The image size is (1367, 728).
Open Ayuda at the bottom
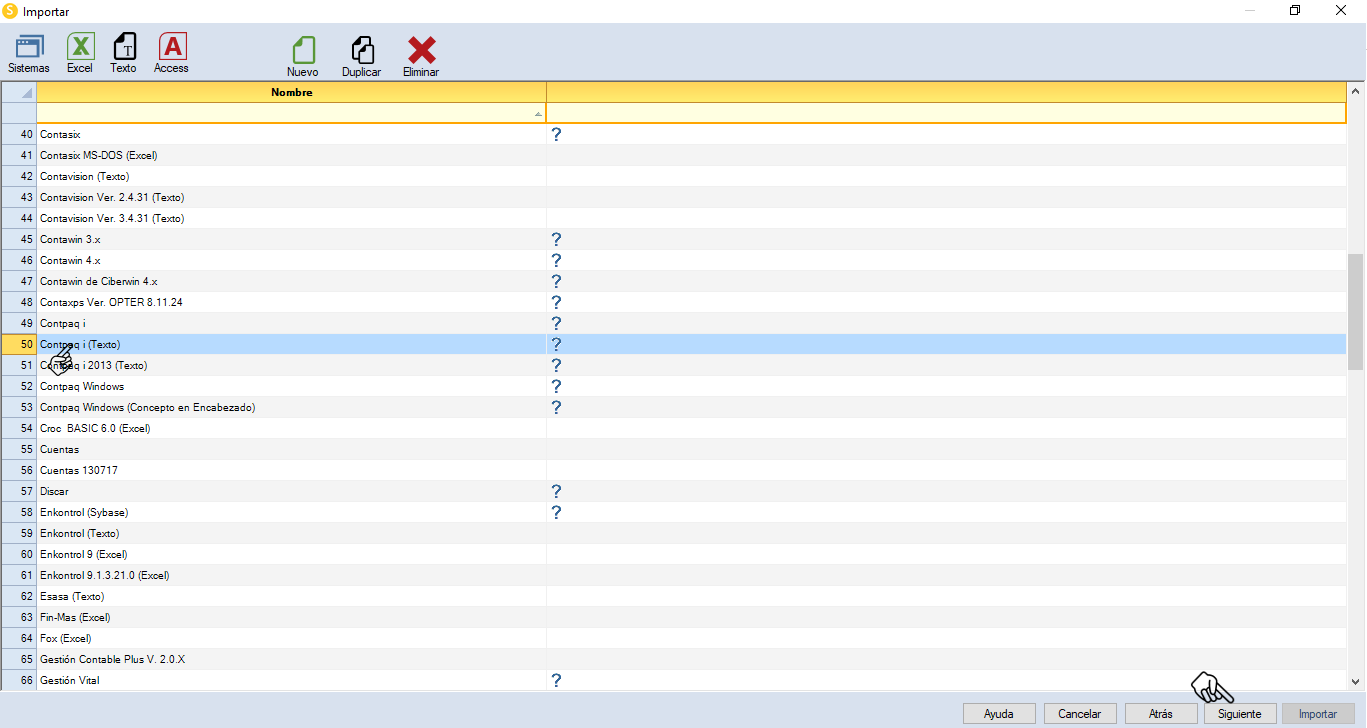tap(999, 714)
